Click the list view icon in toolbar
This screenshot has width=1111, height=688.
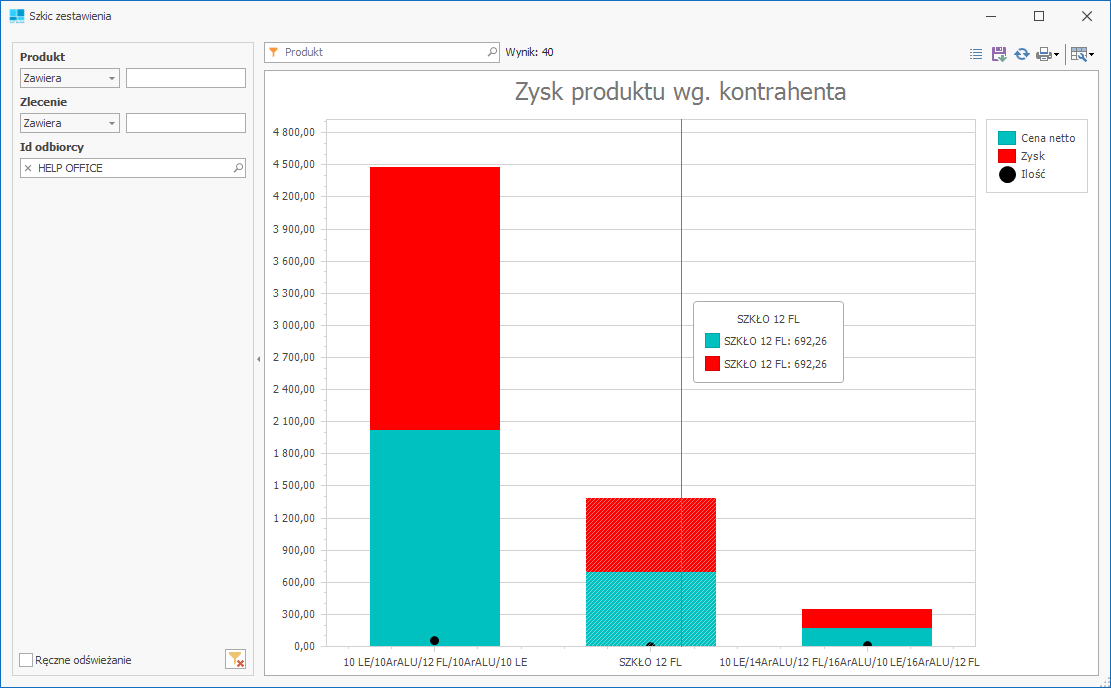(x=976, y=54)
